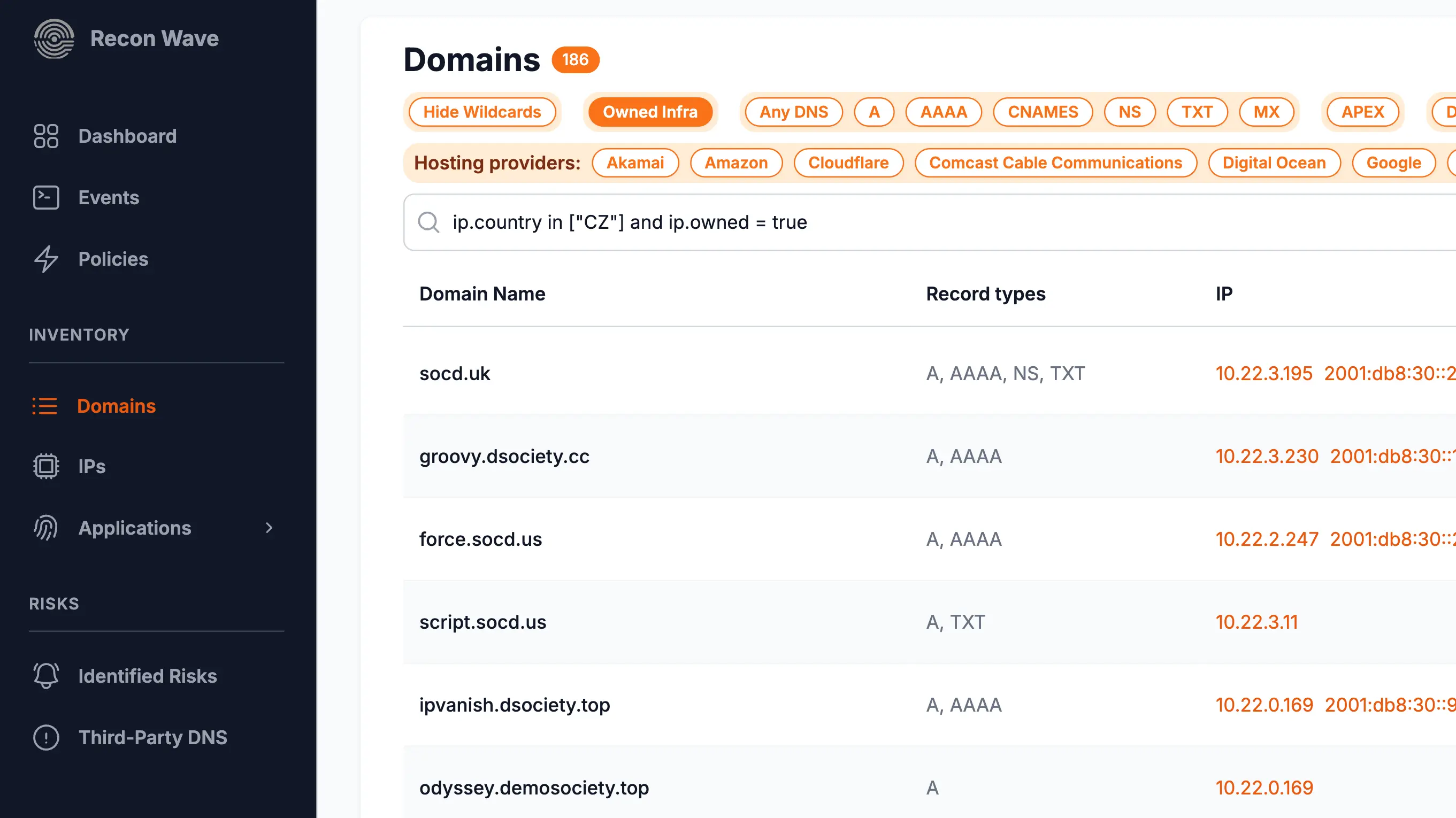Image resolution: width=1456 pixels, height=818 pixels.
Task: Click the Record types column header
Action: click(x=985, y=294)
